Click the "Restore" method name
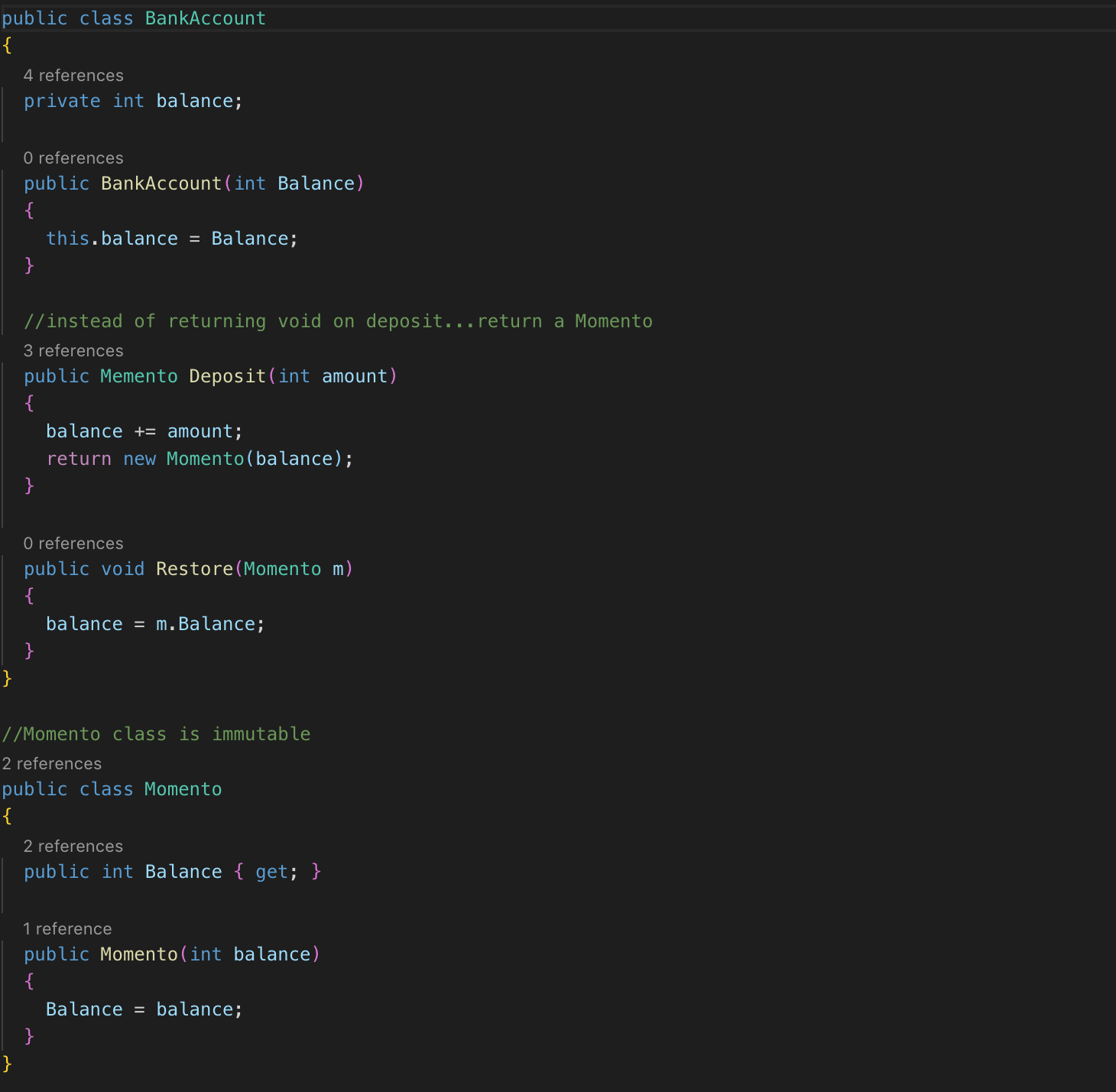 pyautogui.click(x=195, y=569)
